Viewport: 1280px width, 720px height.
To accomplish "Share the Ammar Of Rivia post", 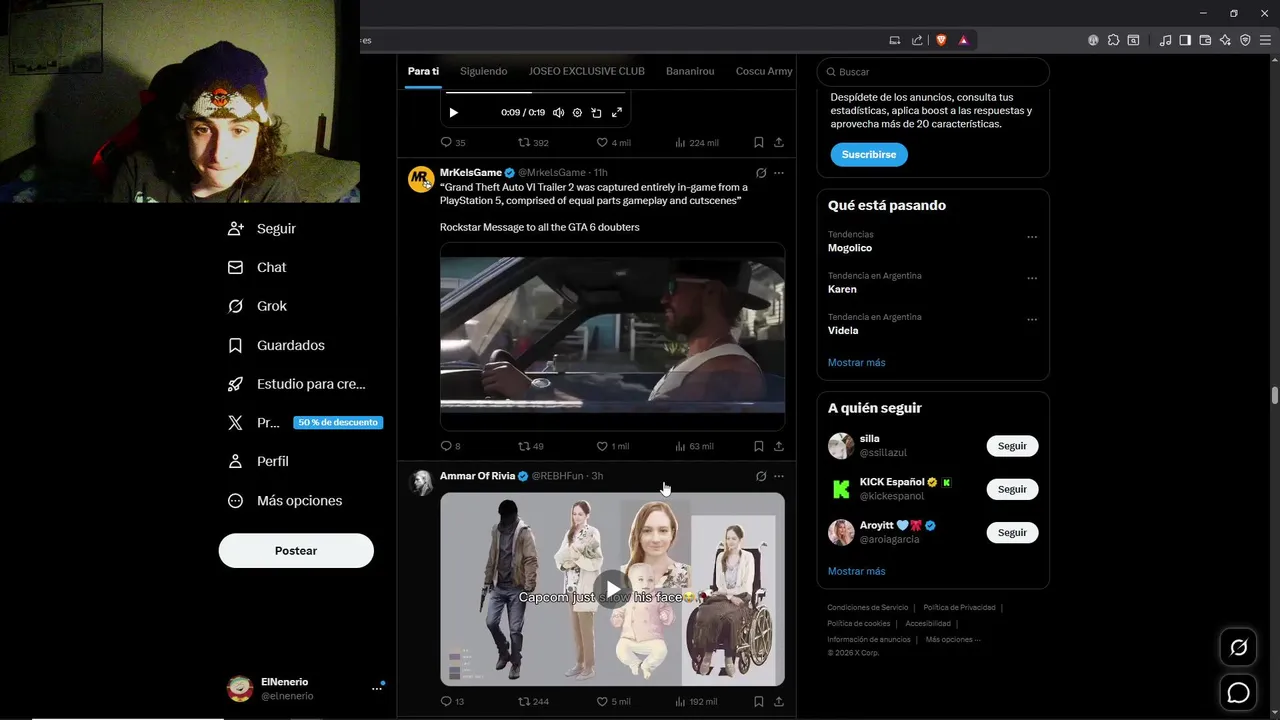I will click(779, 701).
